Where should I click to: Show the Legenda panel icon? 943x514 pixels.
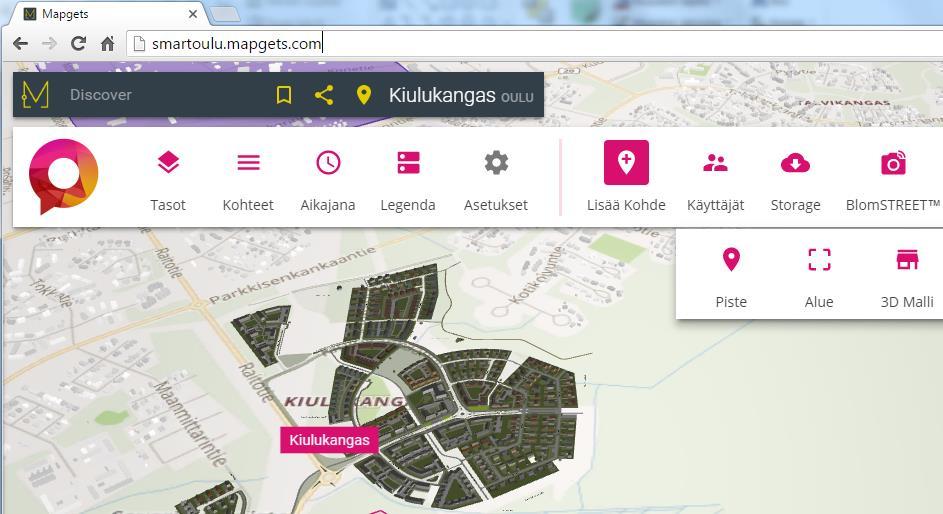(408, 162)
